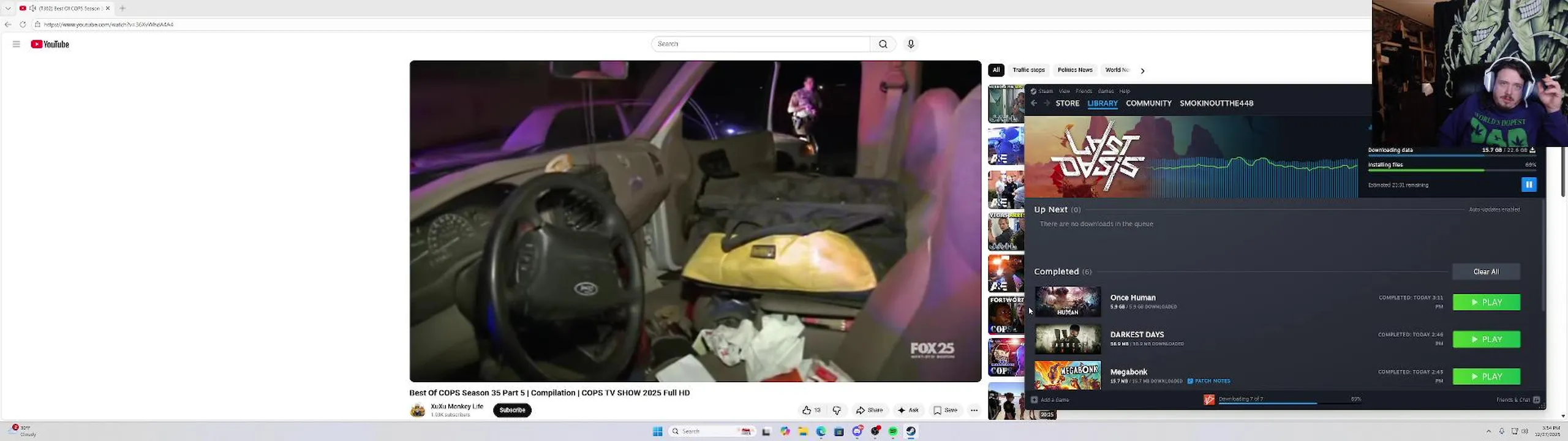
Task: Close the Best Of COPS browser tab
Action: (x=108, y=8)
